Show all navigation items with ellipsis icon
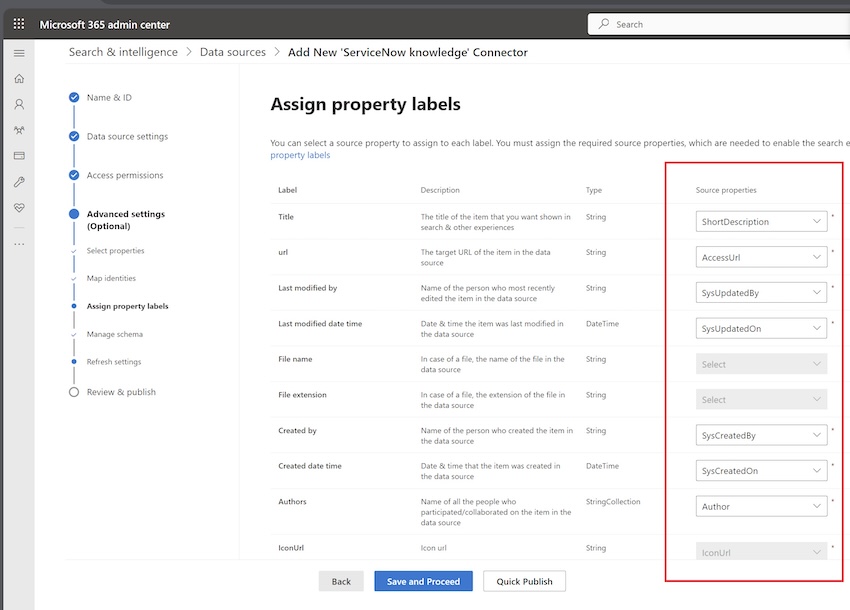The height and width of the screenshot is (610, 850). click(x=17, y=243)
